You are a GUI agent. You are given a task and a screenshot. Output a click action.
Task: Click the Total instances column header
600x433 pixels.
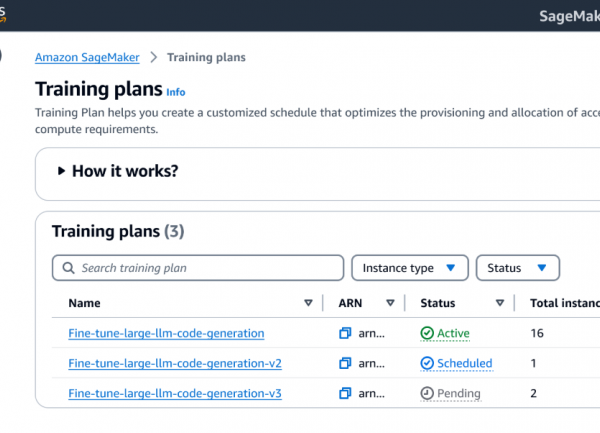(x=565, y=303)
